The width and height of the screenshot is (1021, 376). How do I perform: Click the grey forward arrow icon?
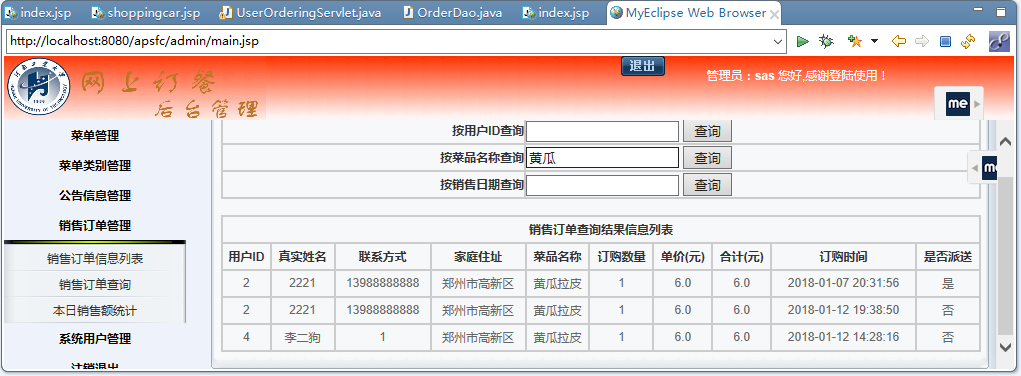[x=922, y=41]
